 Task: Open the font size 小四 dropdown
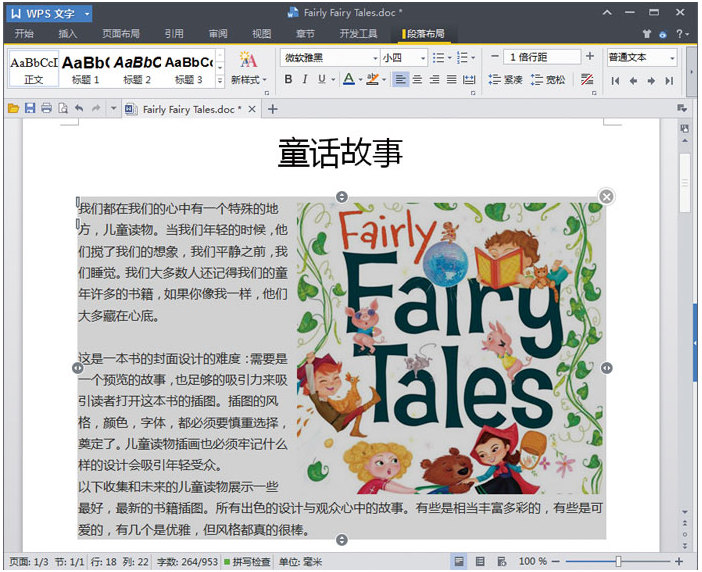coord(423,58)
